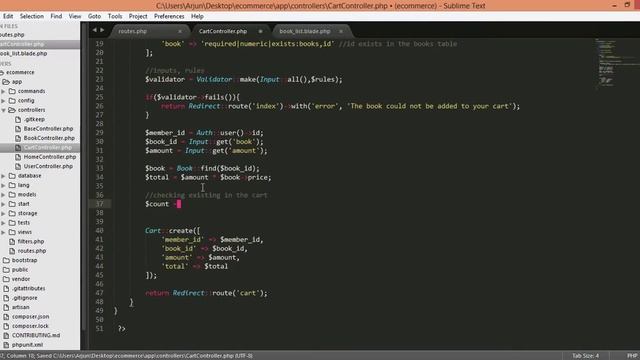
Task: Expand the database folder
Action: coord(4,176)
